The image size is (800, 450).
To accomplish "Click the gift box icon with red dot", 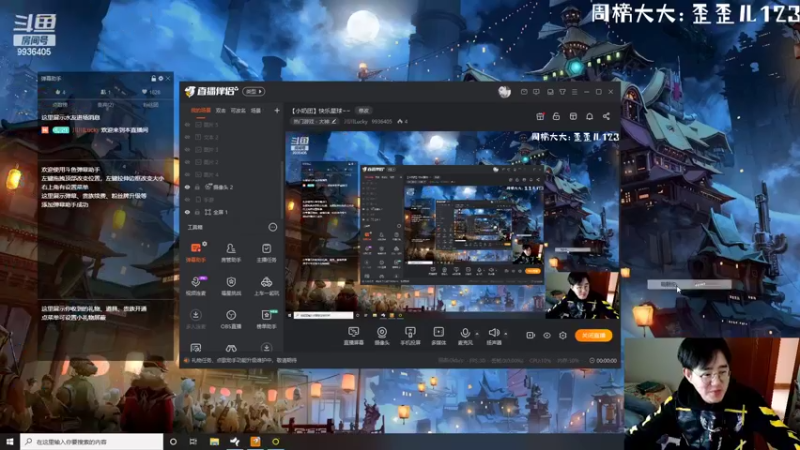I will (540, 116).
